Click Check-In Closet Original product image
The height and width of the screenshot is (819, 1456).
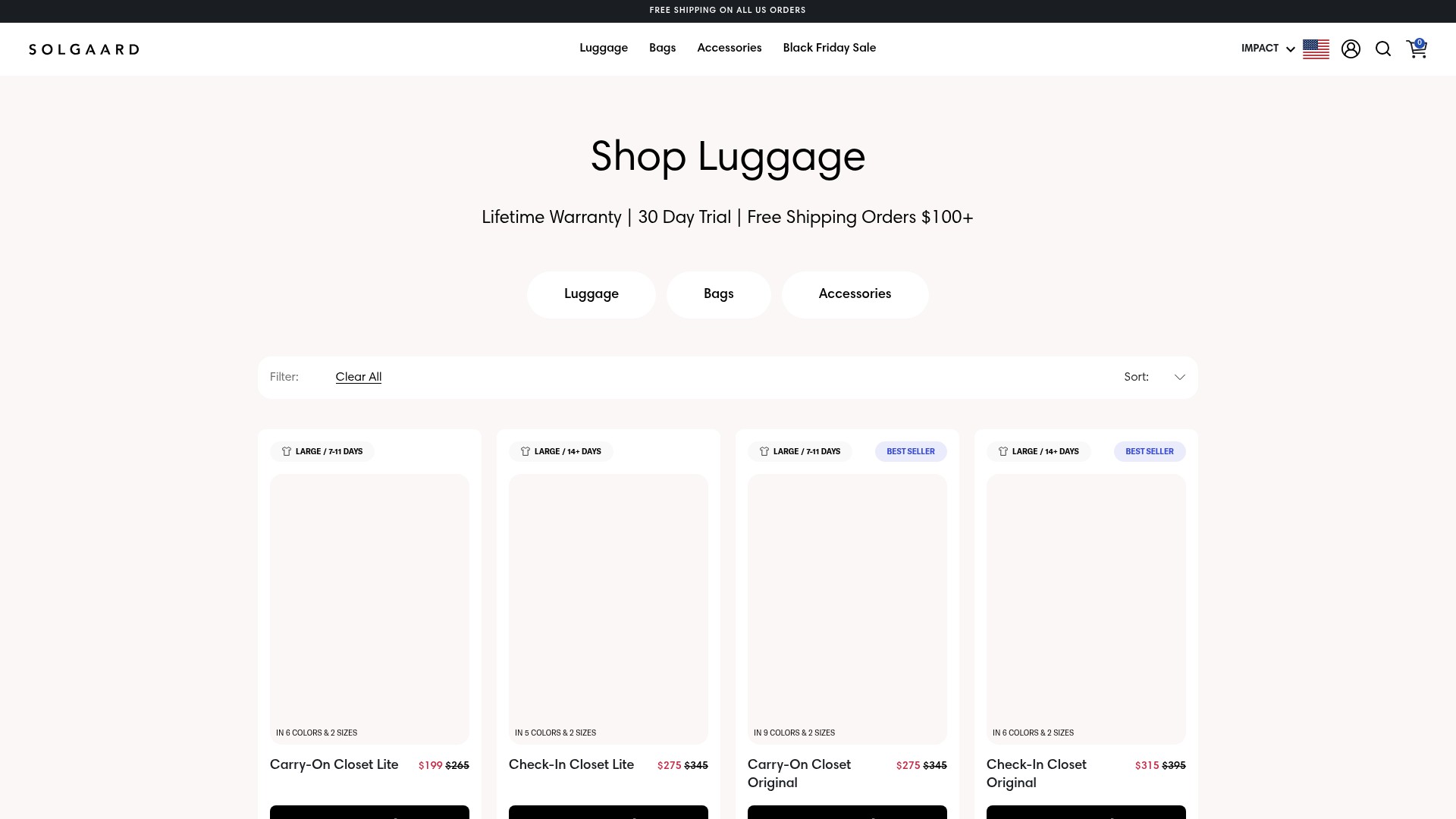[x=1086, y=609]
